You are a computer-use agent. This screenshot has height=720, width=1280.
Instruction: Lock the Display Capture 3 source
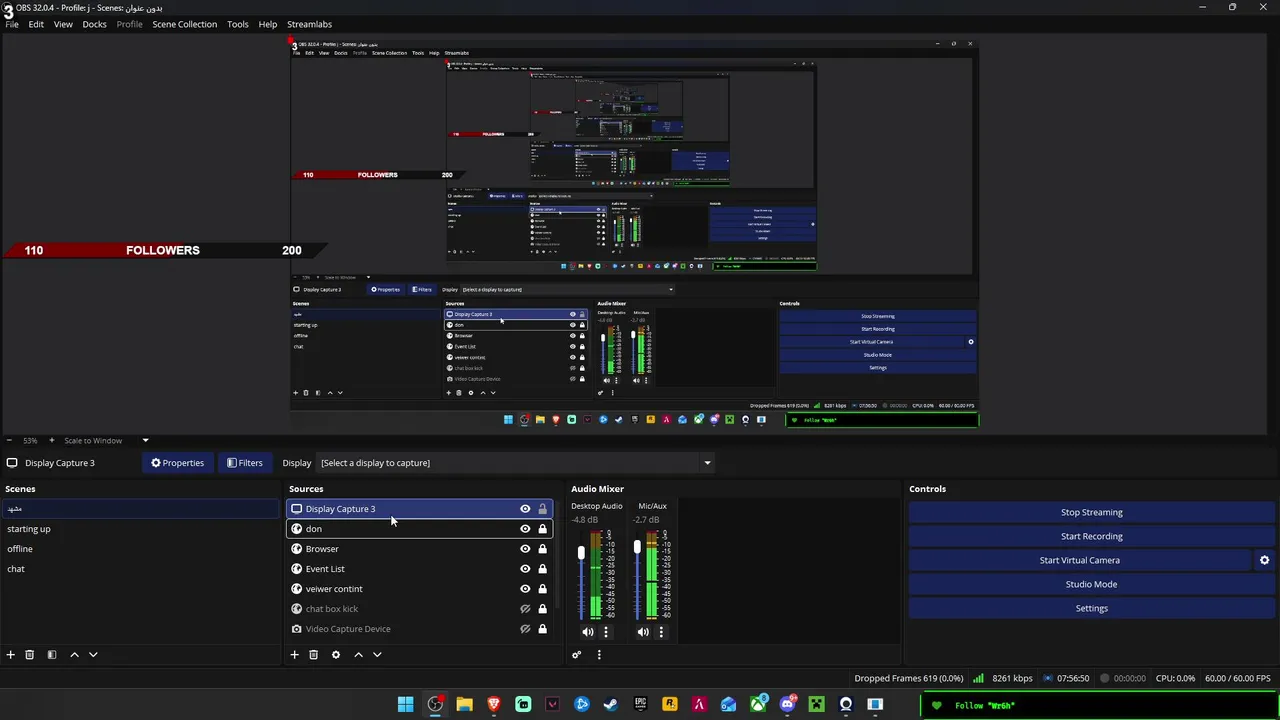coord(543,509)
